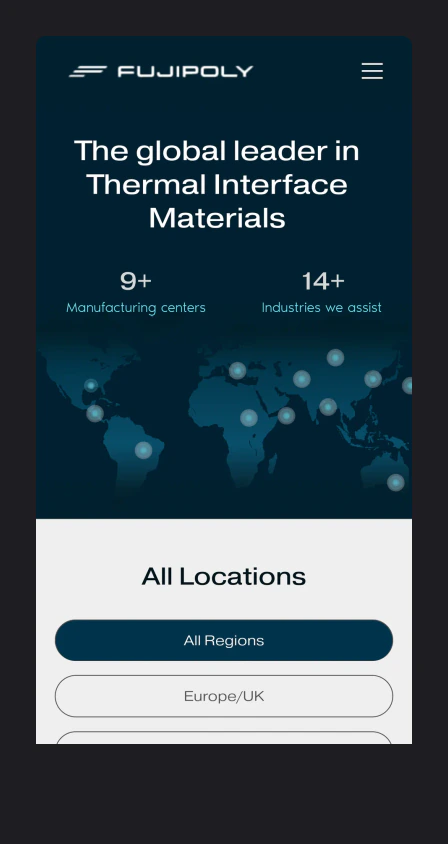Click the 'All Locations' heading
This screenshot has height=844, width=448.
click(224, 576)
